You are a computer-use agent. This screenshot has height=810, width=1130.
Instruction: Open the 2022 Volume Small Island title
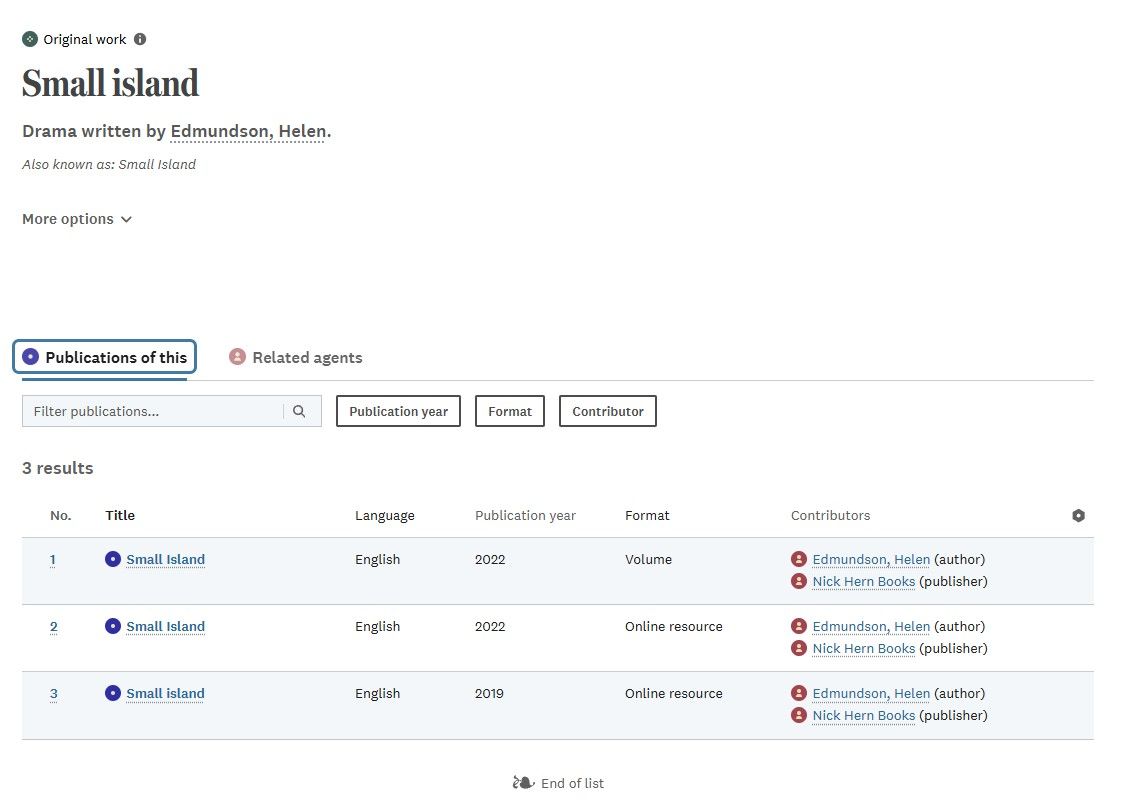point(165,560)
